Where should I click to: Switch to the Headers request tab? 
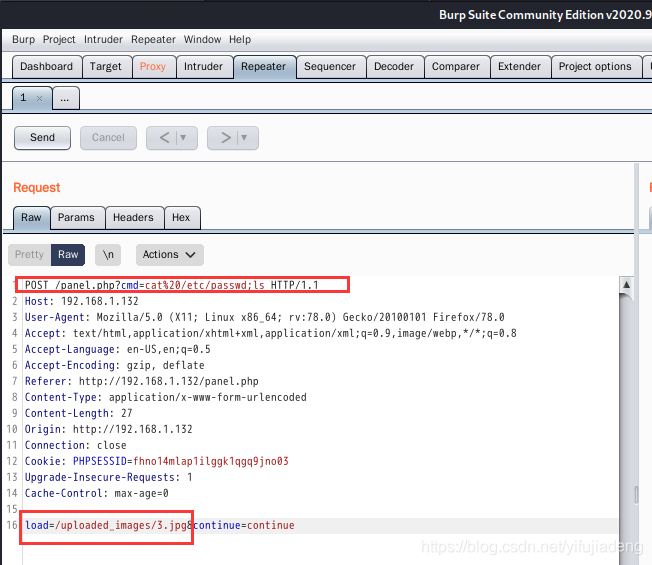pos(134,217)
